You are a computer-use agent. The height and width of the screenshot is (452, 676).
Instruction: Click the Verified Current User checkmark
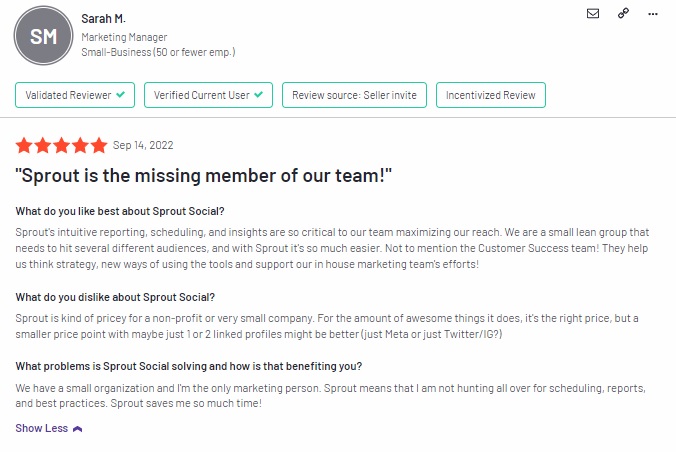pos(259,94)
